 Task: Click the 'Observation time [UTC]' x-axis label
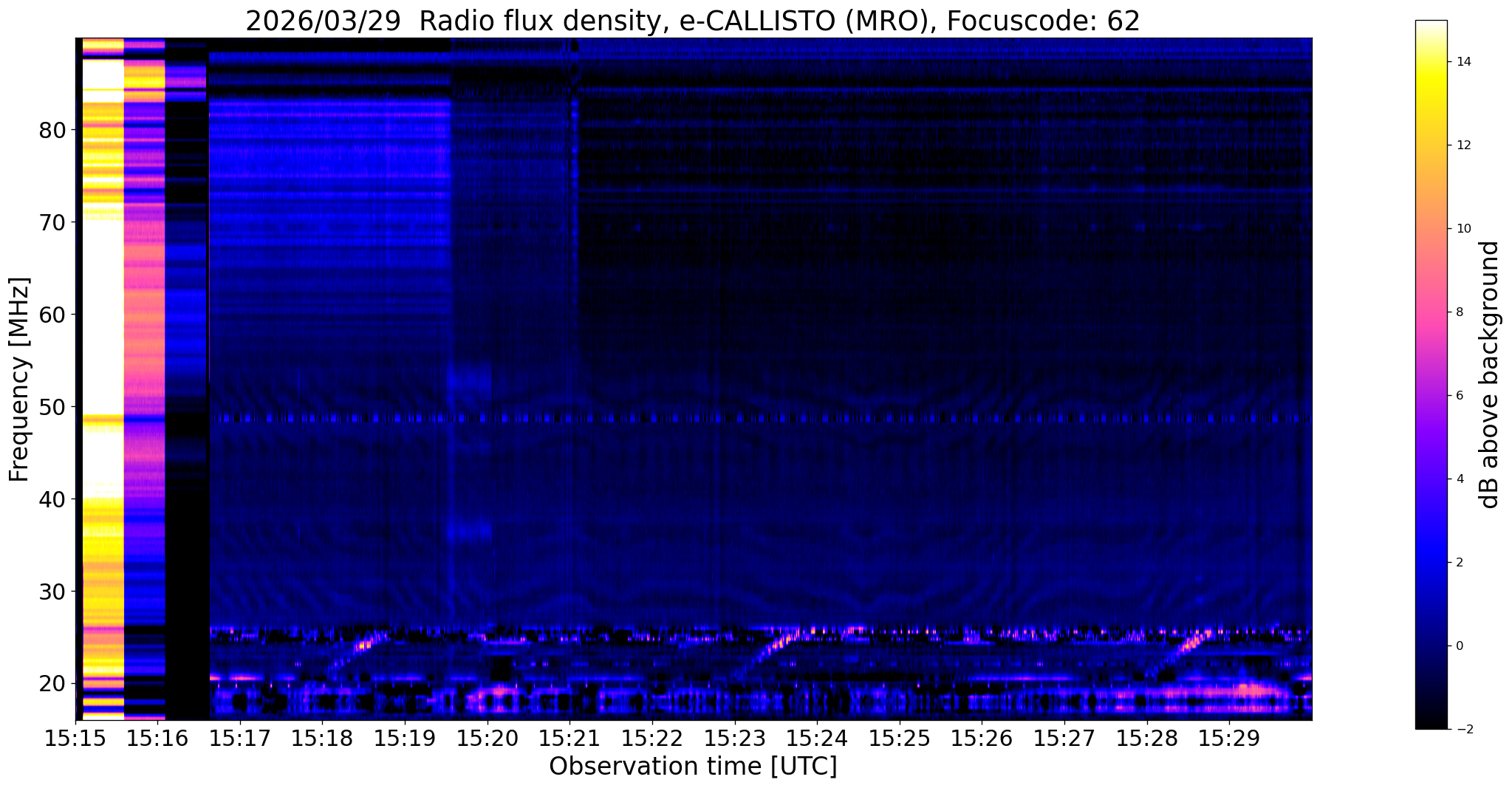pyautogui.click(x=693, y=767)
